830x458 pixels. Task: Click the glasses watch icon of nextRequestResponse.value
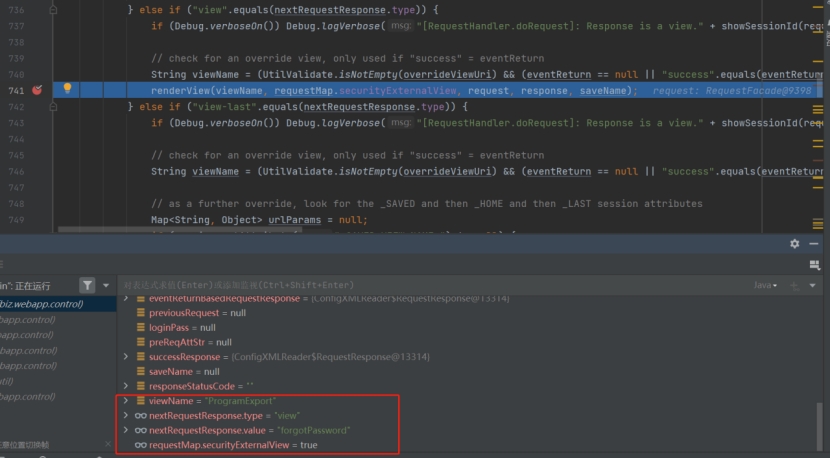coord(141,430)
